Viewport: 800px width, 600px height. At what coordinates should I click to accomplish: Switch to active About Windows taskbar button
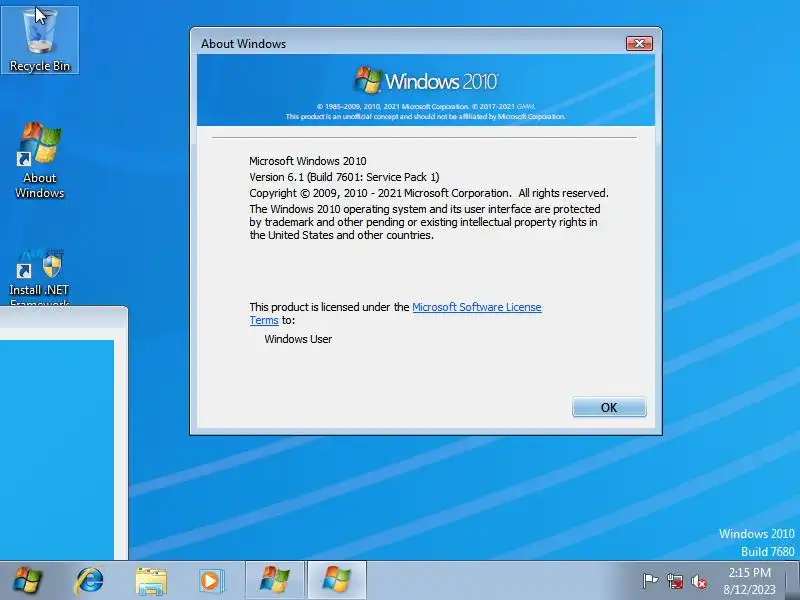(x=337, y=580)
